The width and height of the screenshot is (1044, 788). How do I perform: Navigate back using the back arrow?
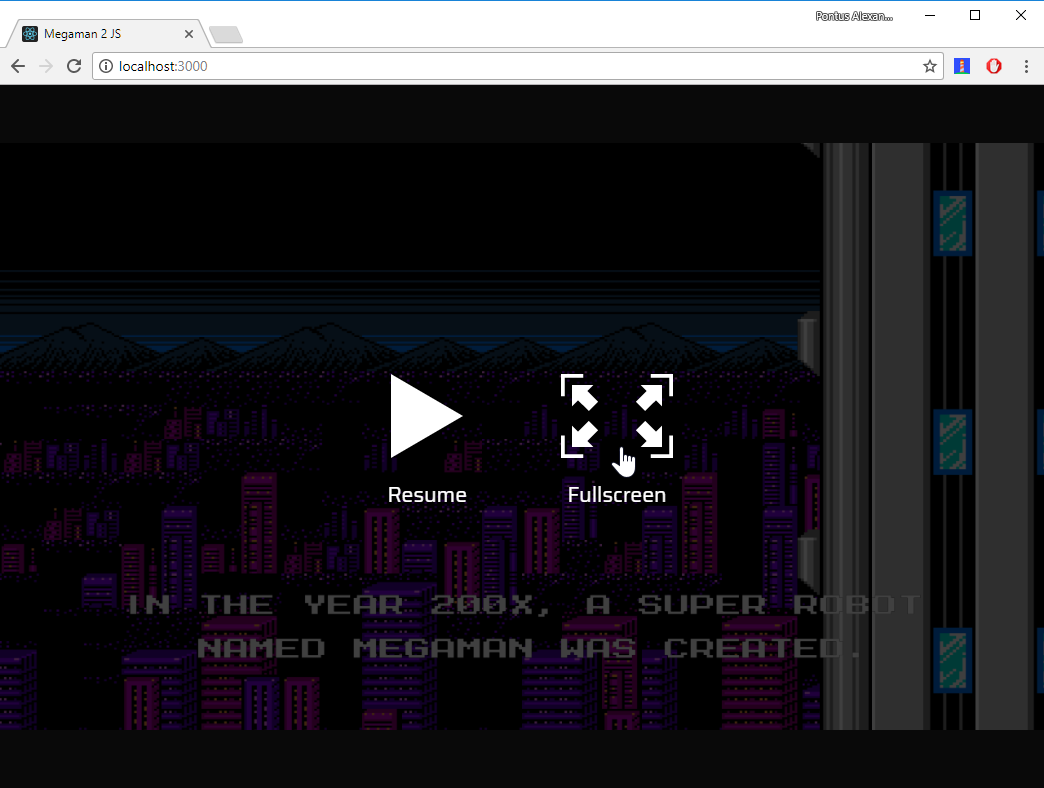[17, 66]
